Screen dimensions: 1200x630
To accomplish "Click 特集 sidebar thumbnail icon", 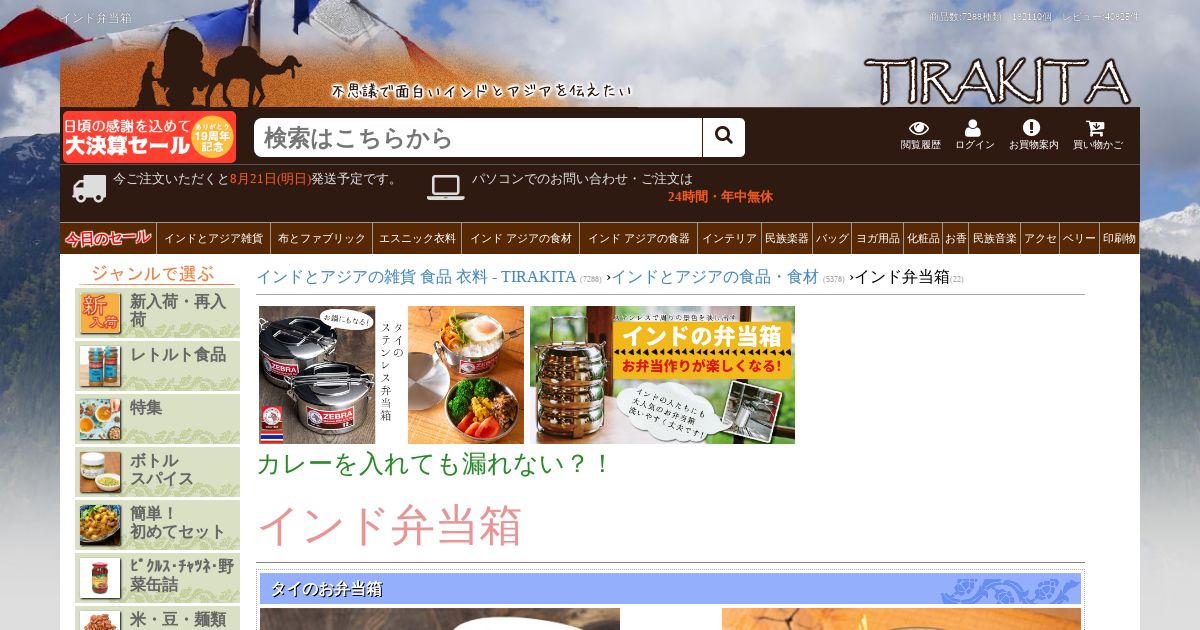I will tap(100, 419).
